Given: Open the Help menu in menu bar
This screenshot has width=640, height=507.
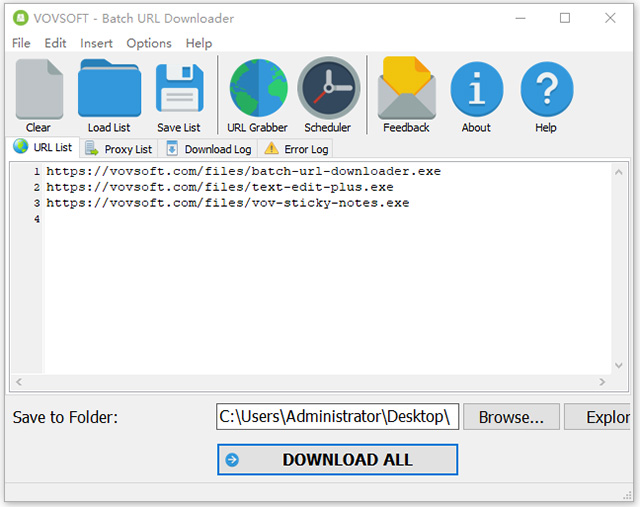Looking at the screenshot, I should coord(199,43).
